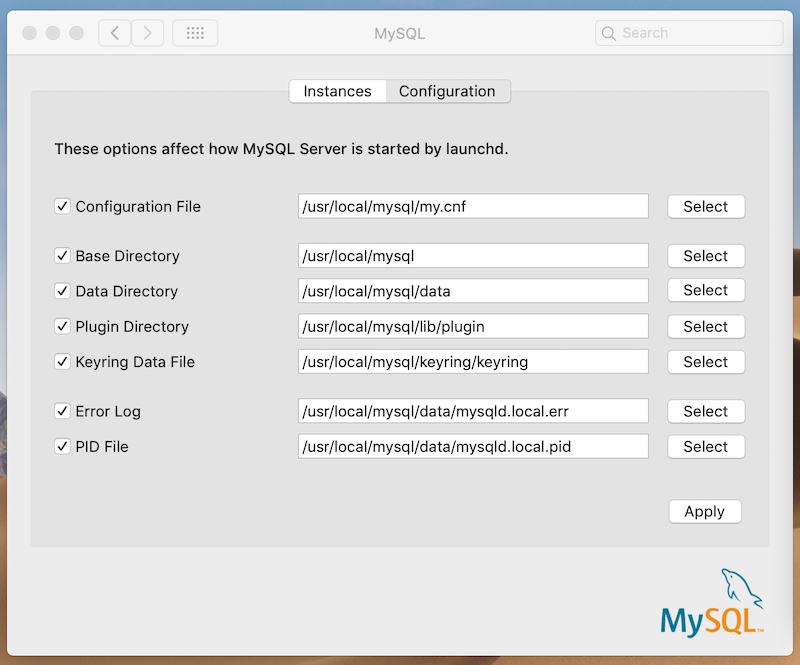Click the PID File path field
This screenshot has width=800, height=665.
473,446
